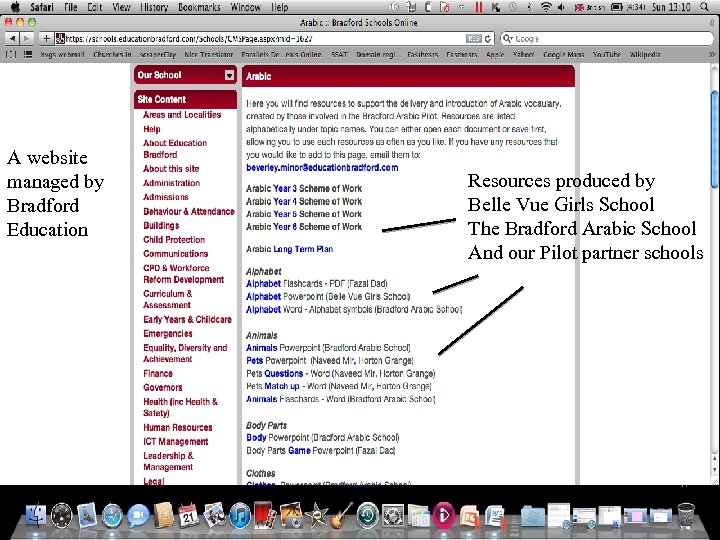
Task: Open Areas and Localities in Site Content
Action: [182, 115]
